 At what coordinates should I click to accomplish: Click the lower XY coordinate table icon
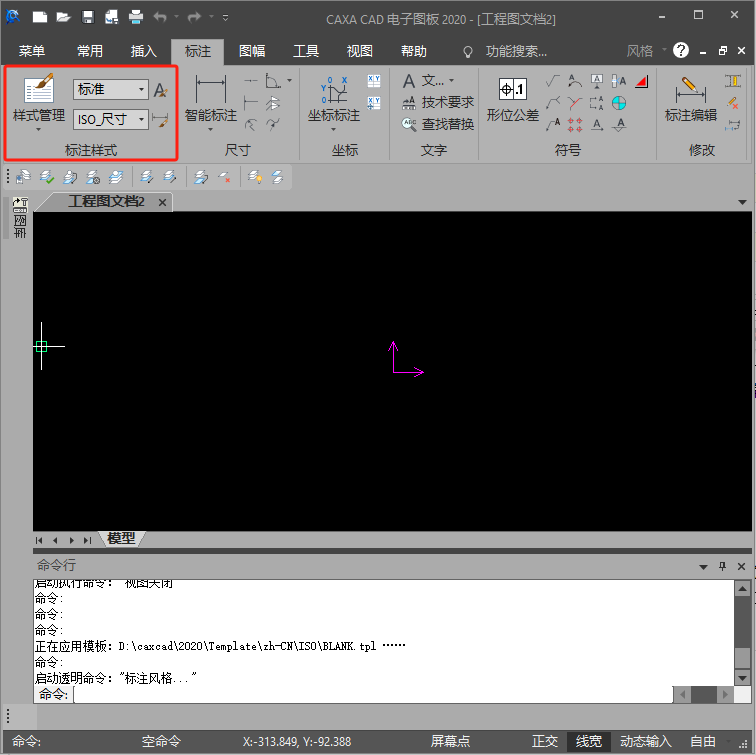click(374, 103)
